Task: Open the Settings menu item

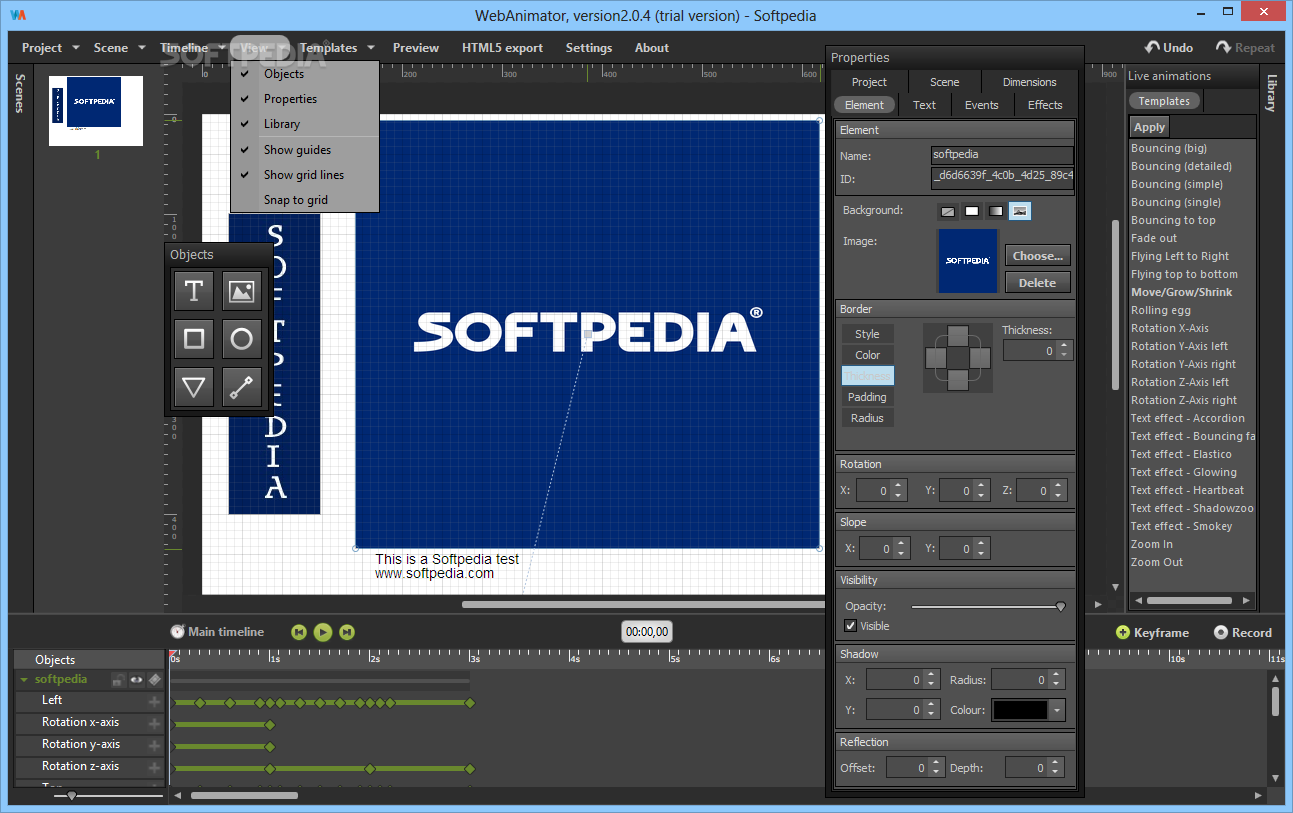Action: click(x=589, y=47)
